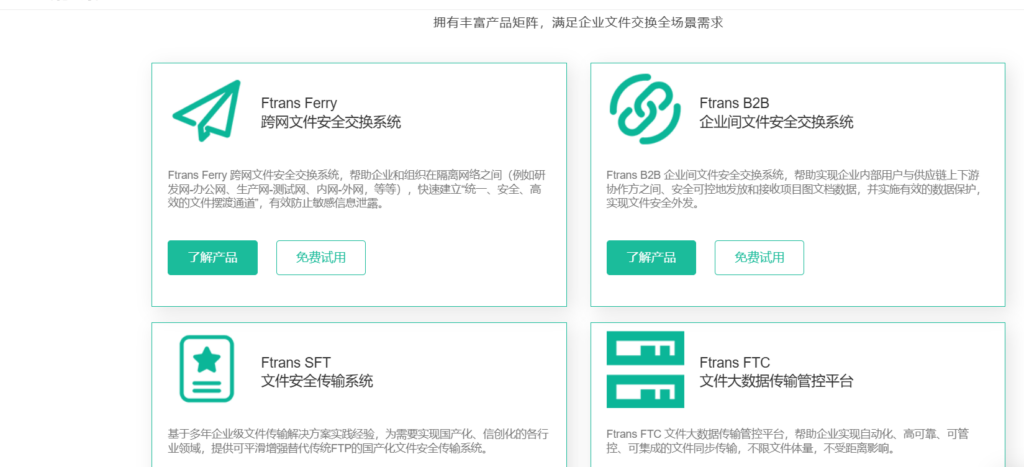Click the Ftrans SFT star document icon

pos(206,369)
